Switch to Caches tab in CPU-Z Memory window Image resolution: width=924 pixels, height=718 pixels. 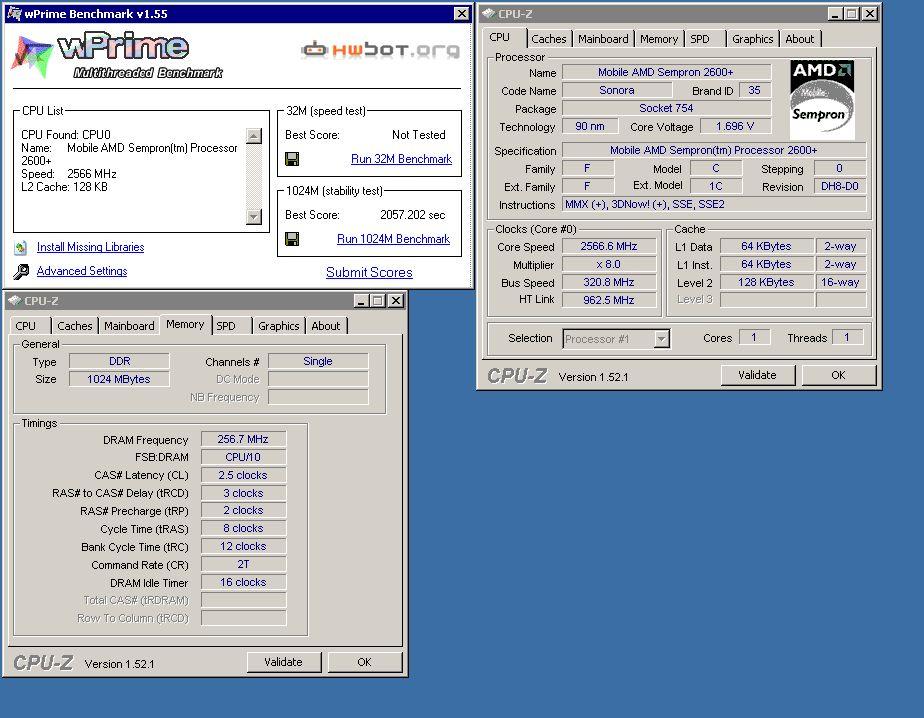pyautogui.click(x=75, y=326)
